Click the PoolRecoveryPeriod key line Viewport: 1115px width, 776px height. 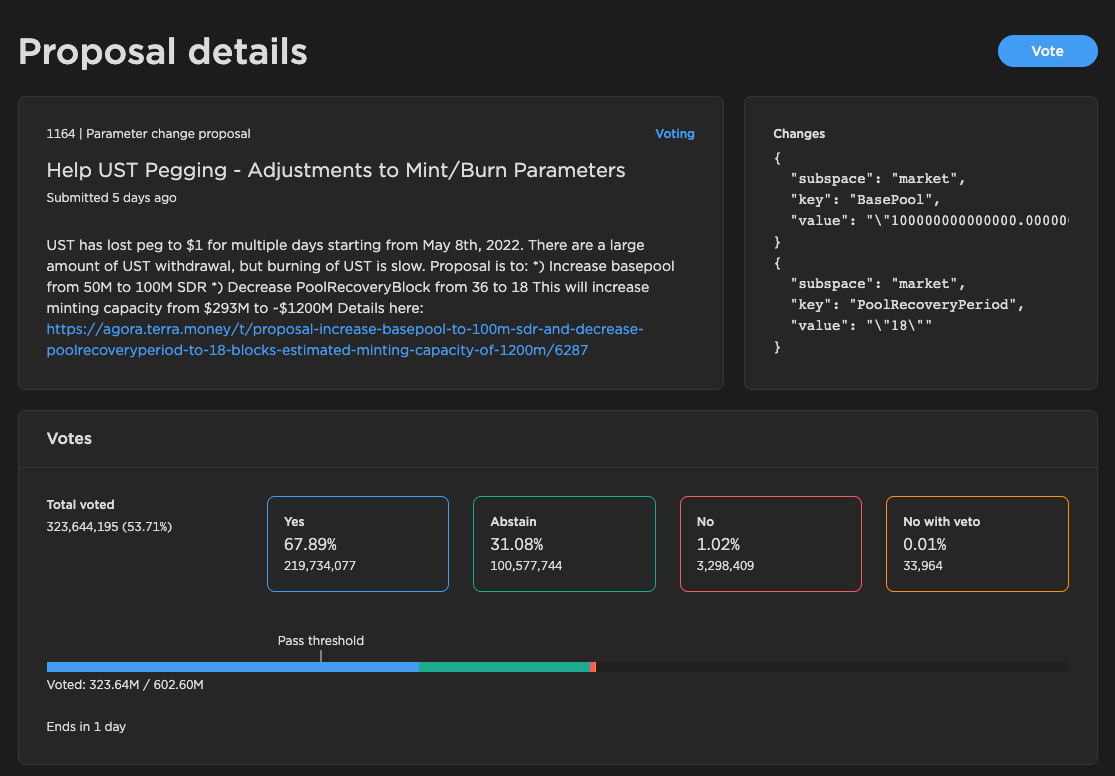(907, 304)
